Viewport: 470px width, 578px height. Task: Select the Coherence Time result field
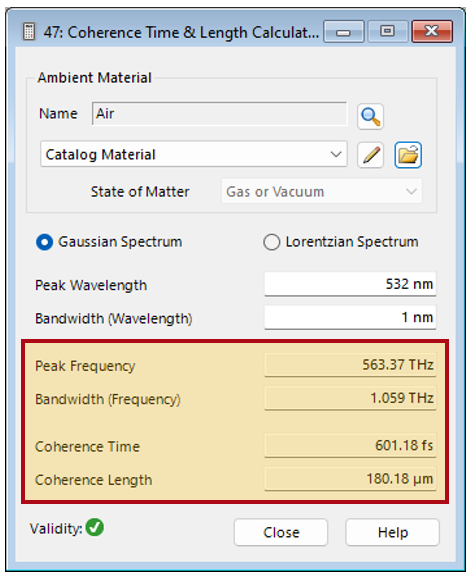coord(350,446)
